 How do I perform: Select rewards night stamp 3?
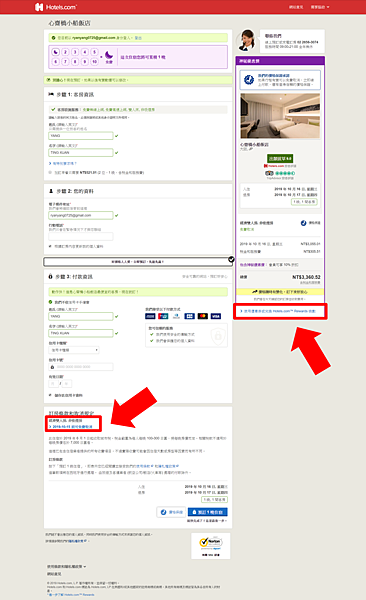[75, 52]
